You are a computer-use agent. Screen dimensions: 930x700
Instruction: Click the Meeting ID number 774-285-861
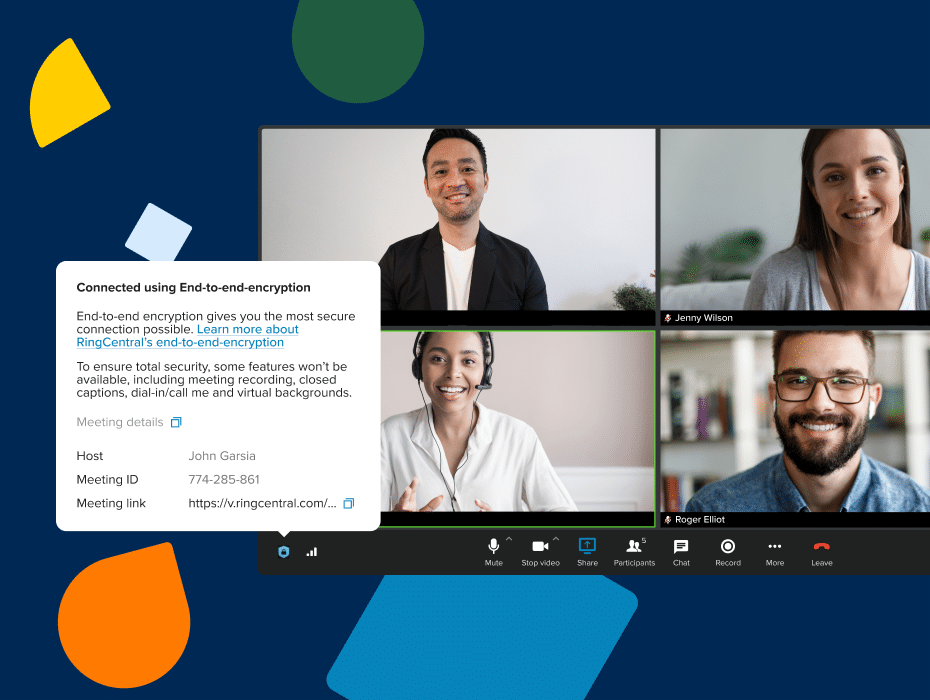point(224,480)
